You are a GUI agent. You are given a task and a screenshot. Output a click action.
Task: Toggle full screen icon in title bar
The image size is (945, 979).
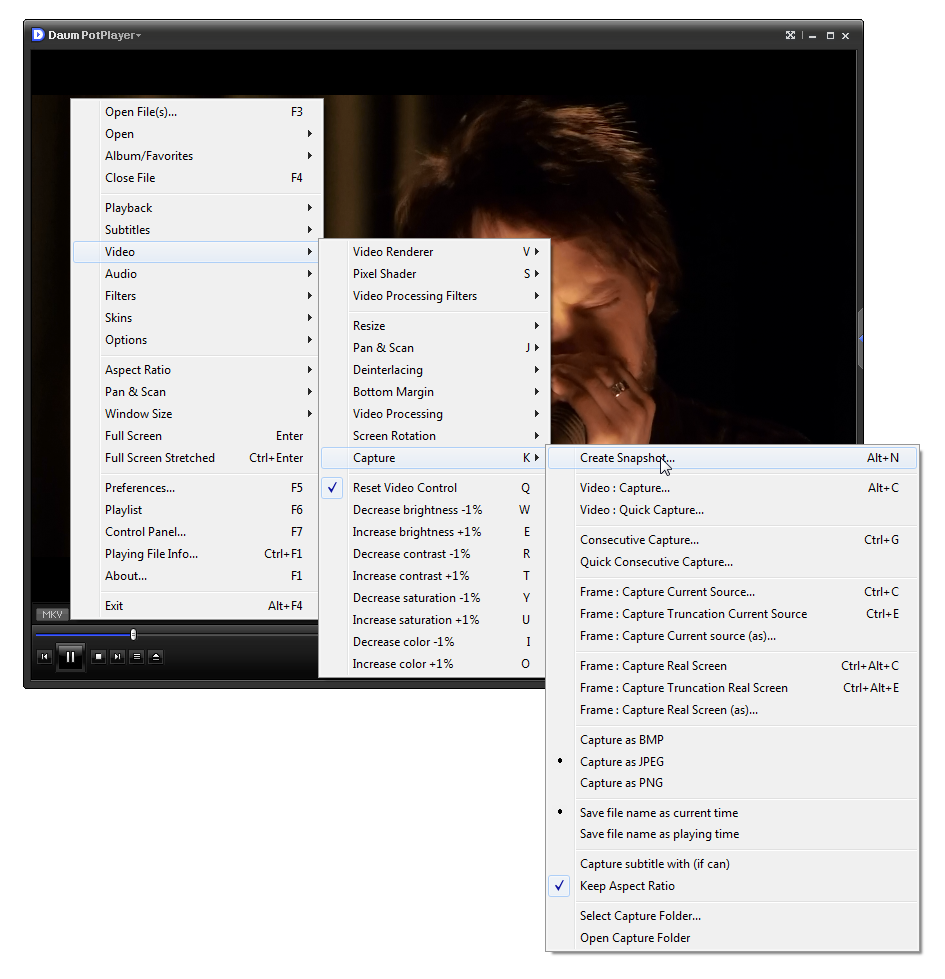tap(790, 35)
